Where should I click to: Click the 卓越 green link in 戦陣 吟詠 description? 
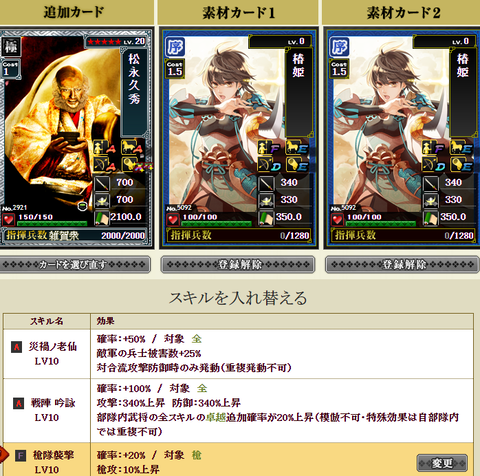(216, 417)
